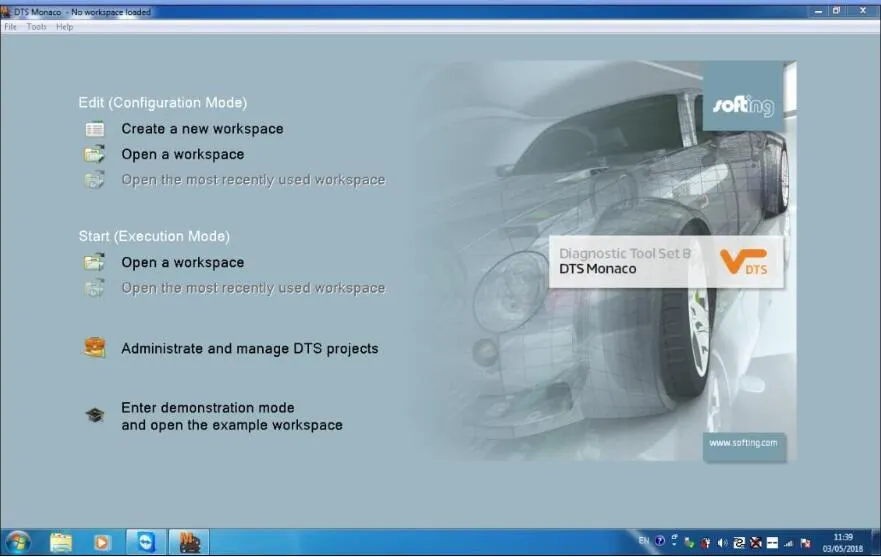Image resolution: width=881 pixels, height=557 pixels.
Task: Click the volume speaker tray icon
Action: click(x=723, y=542)
